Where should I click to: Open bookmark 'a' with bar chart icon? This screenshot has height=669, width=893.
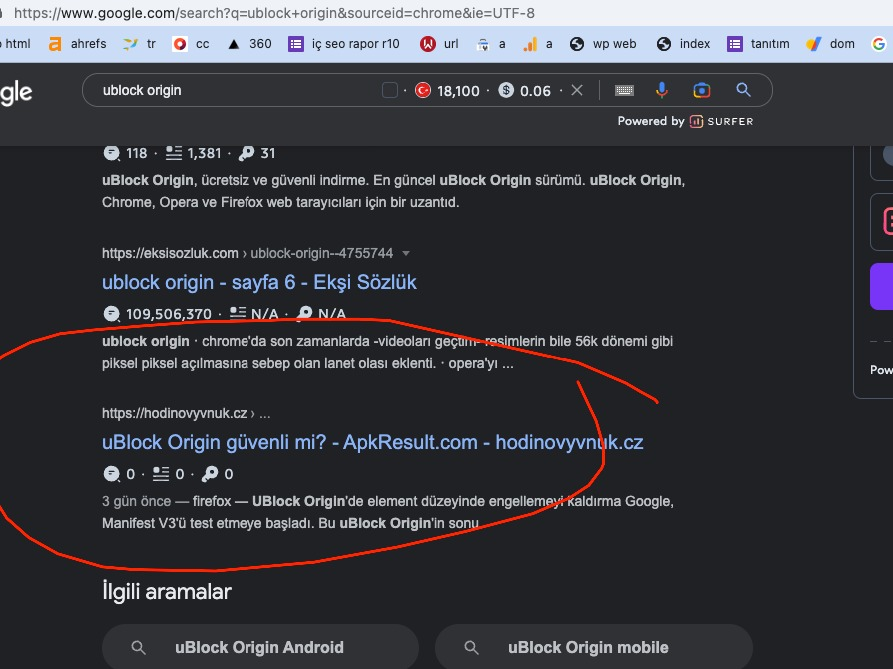pos(538,44)
